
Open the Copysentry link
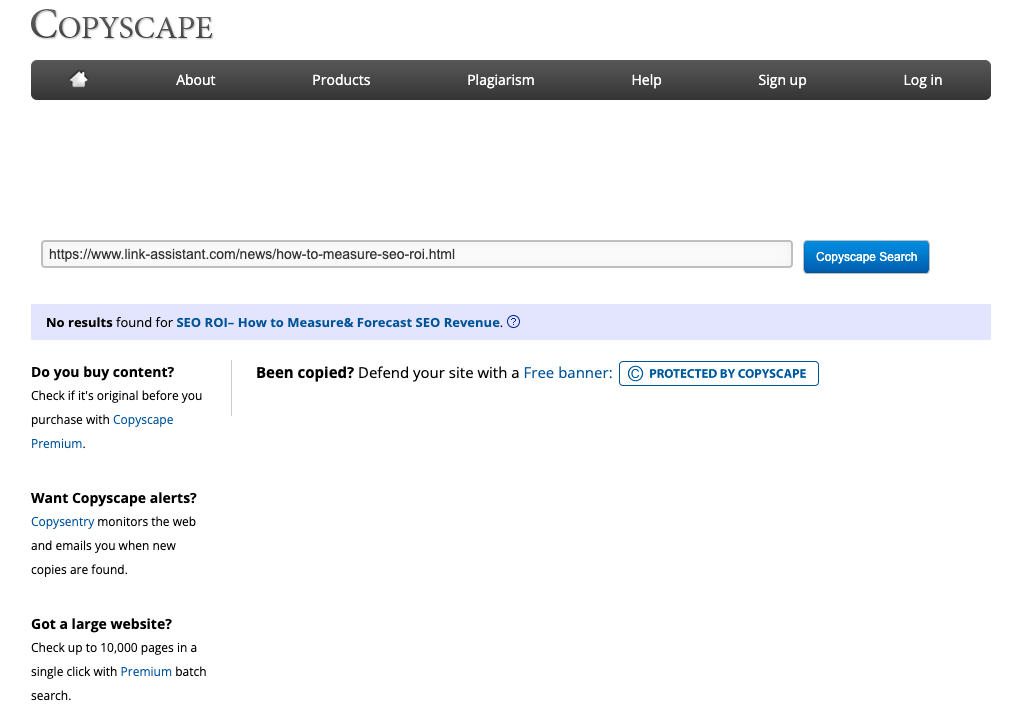coord(63,522)
